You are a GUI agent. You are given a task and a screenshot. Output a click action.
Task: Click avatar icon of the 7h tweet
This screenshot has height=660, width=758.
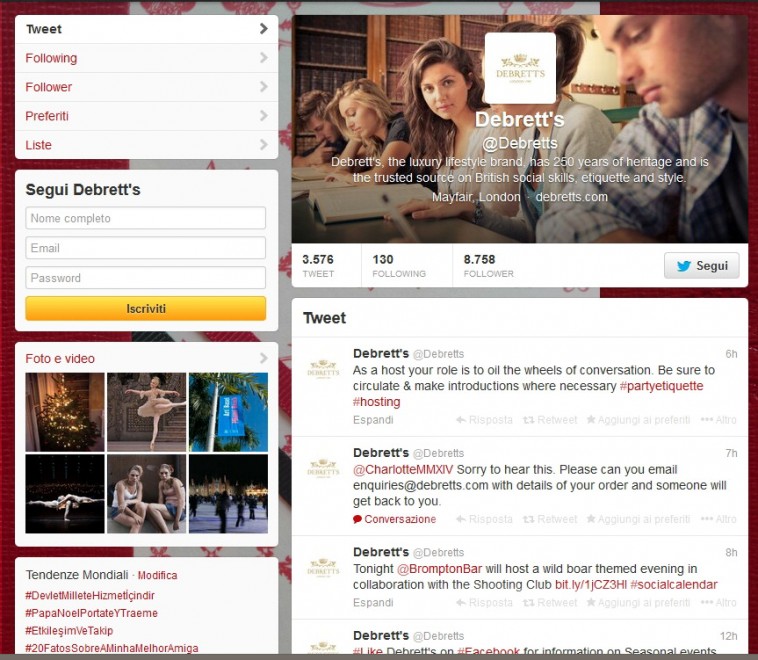tap(323, 469)
